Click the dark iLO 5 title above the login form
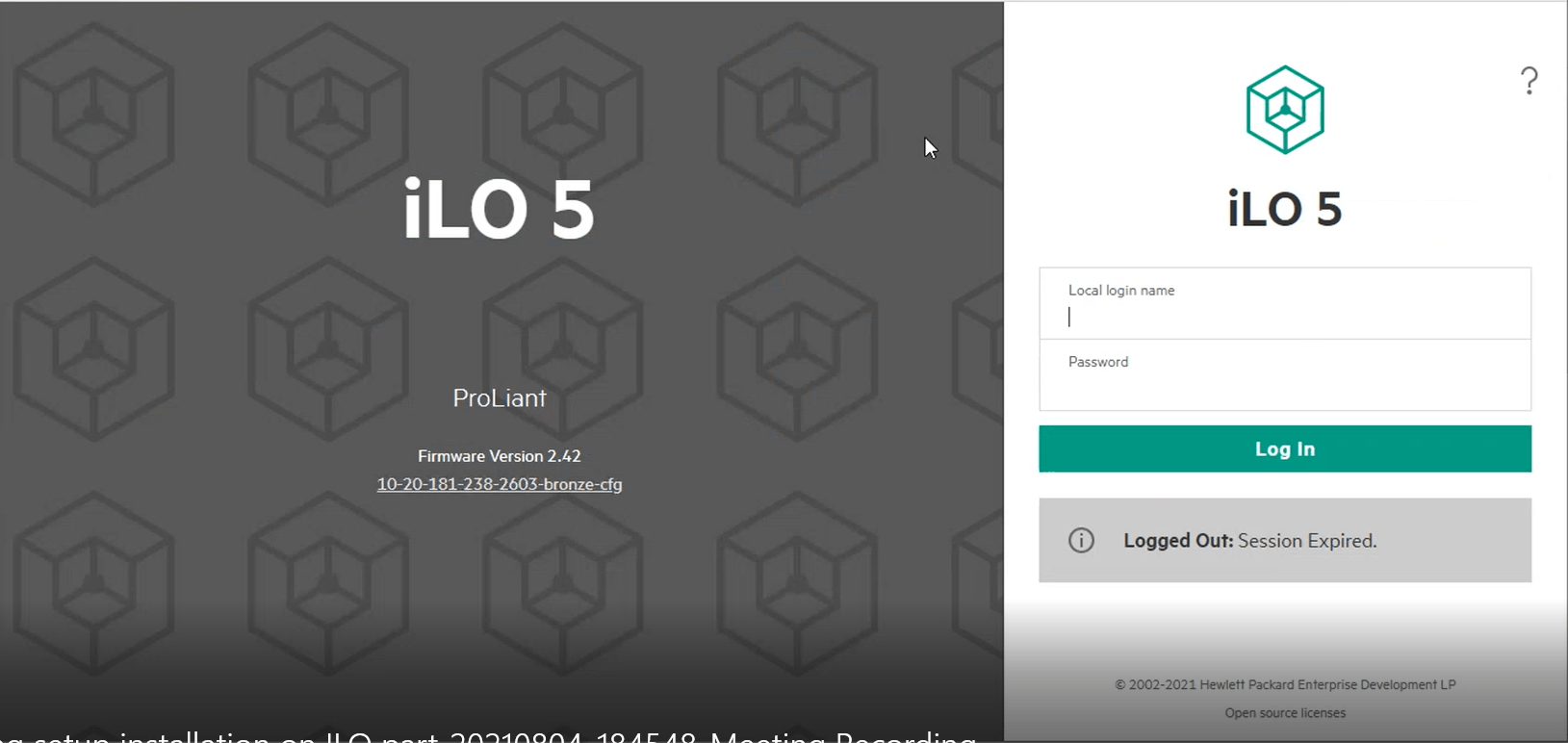This screenshot has height=743, width=1568. pos(1285,209)
